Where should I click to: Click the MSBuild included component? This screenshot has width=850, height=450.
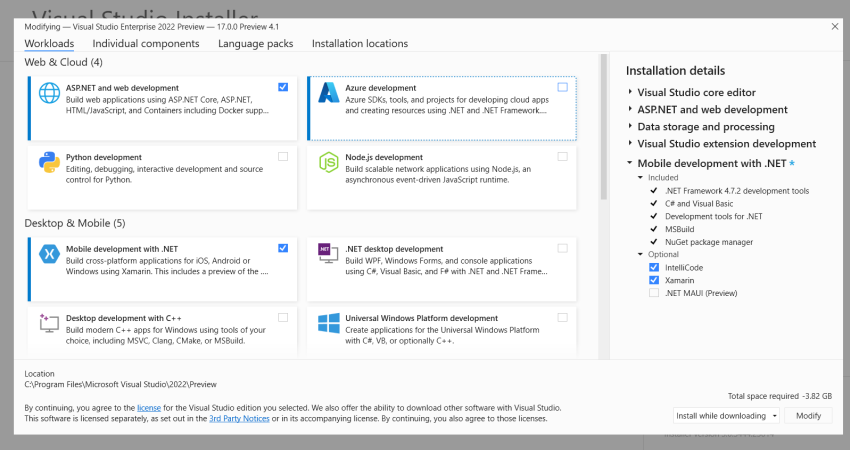click(x=679, y=229)
